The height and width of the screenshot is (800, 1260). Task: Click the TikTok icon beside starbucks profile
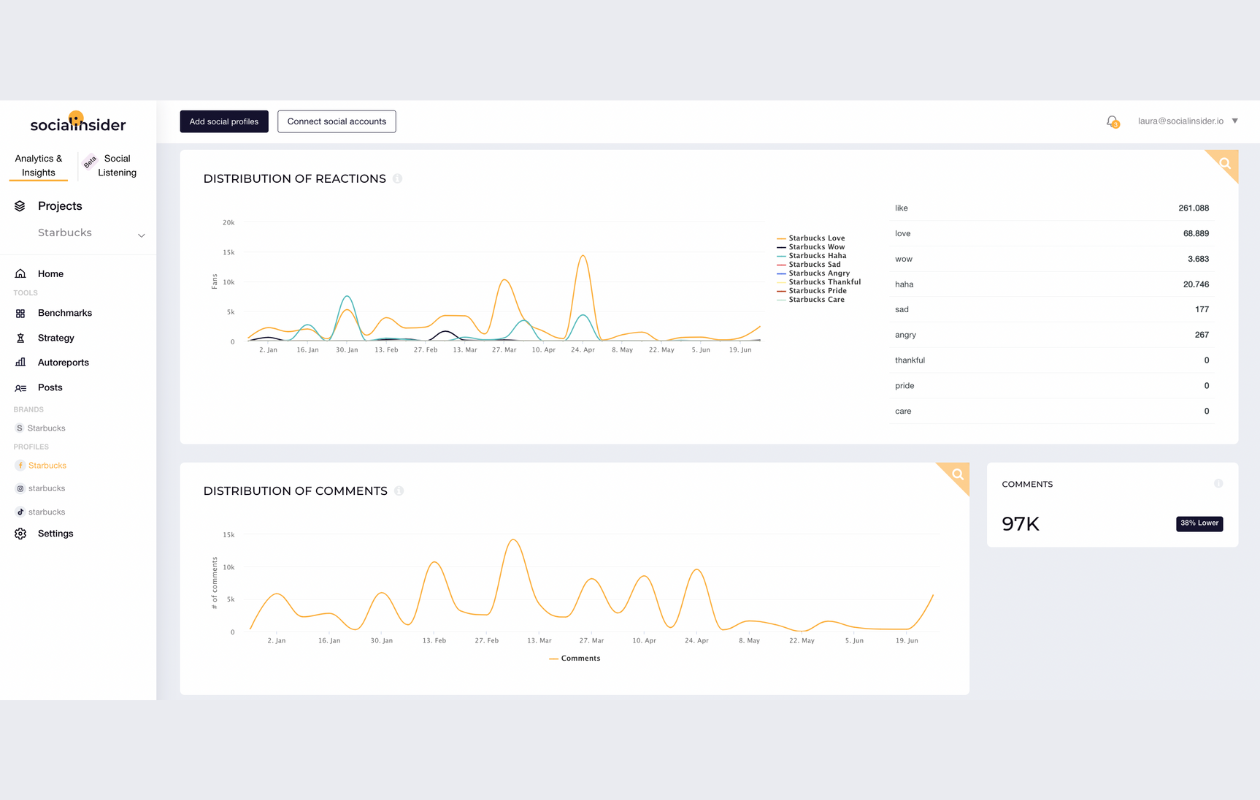(x=20, y=512)
